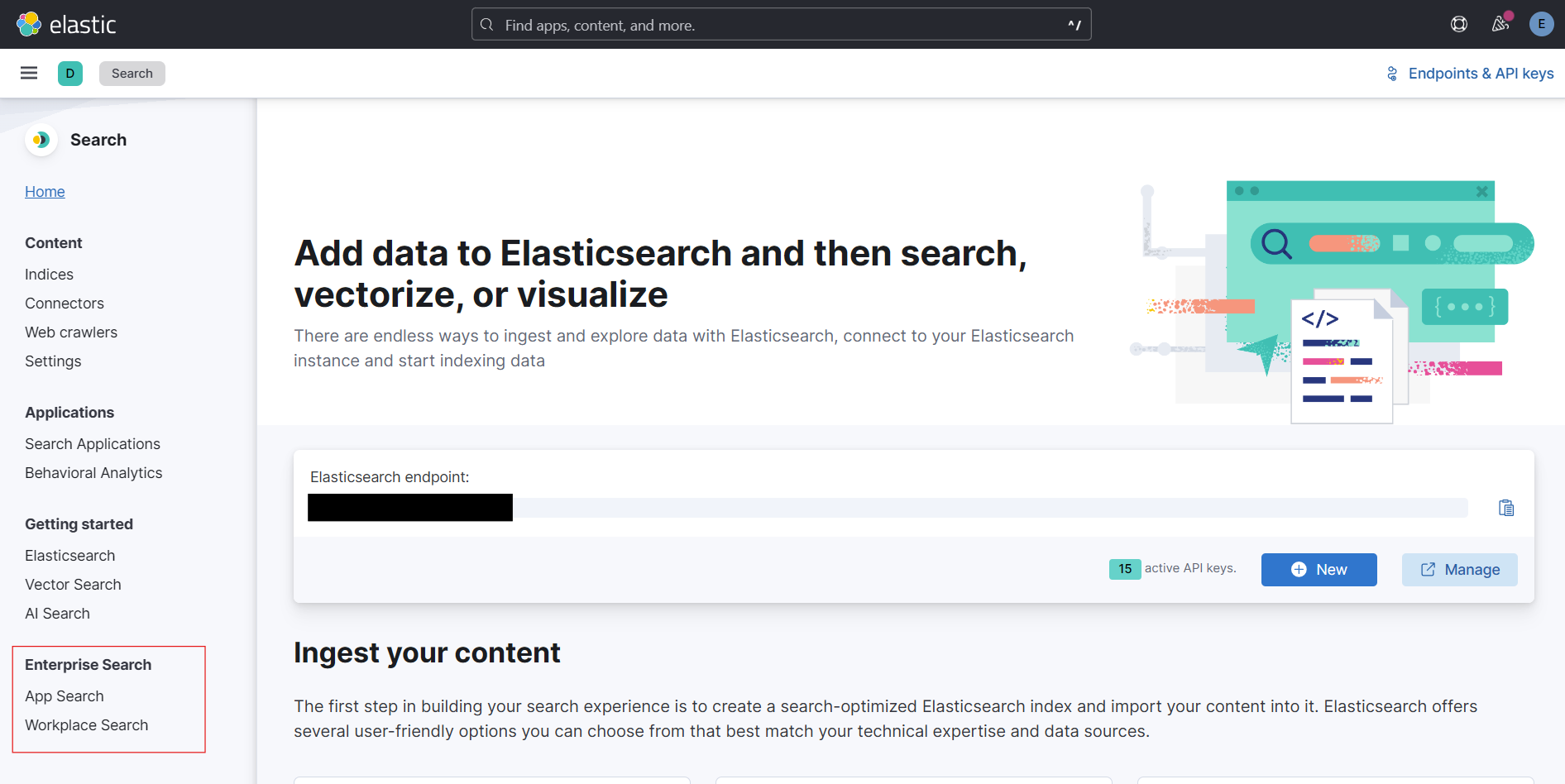Open Endpoints & API keys
1565x784 pixels.
[1470, 73]
